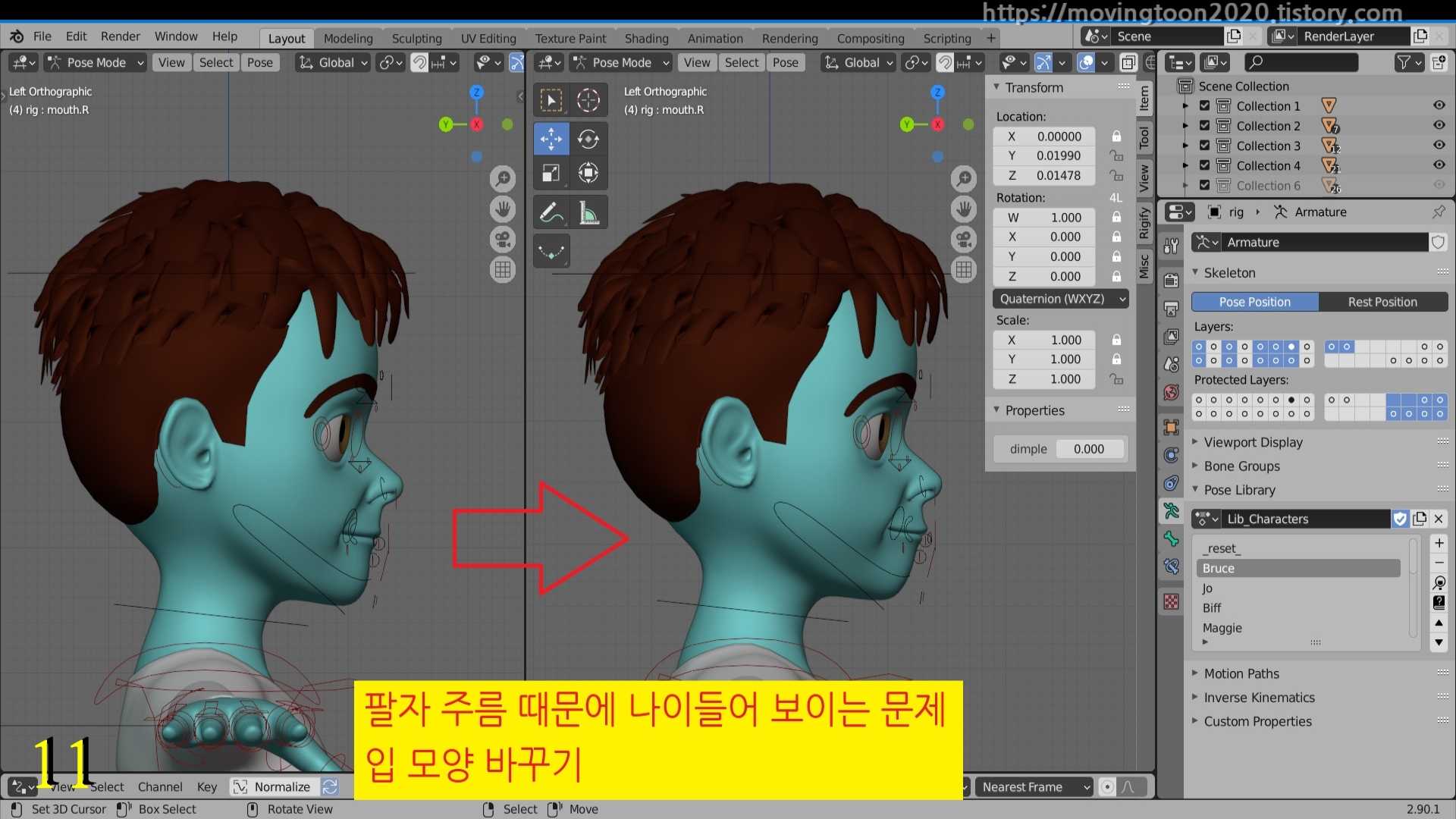Select the Measure ruler tool

(588, 213)
